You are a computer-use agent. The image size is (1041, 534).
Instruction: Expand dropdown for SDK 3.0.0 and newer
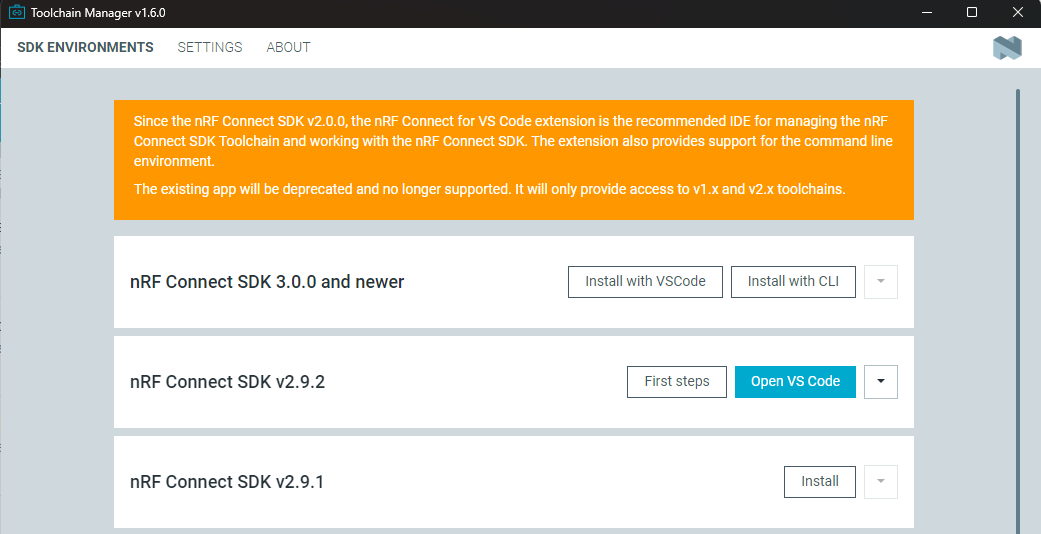point(881,282)
